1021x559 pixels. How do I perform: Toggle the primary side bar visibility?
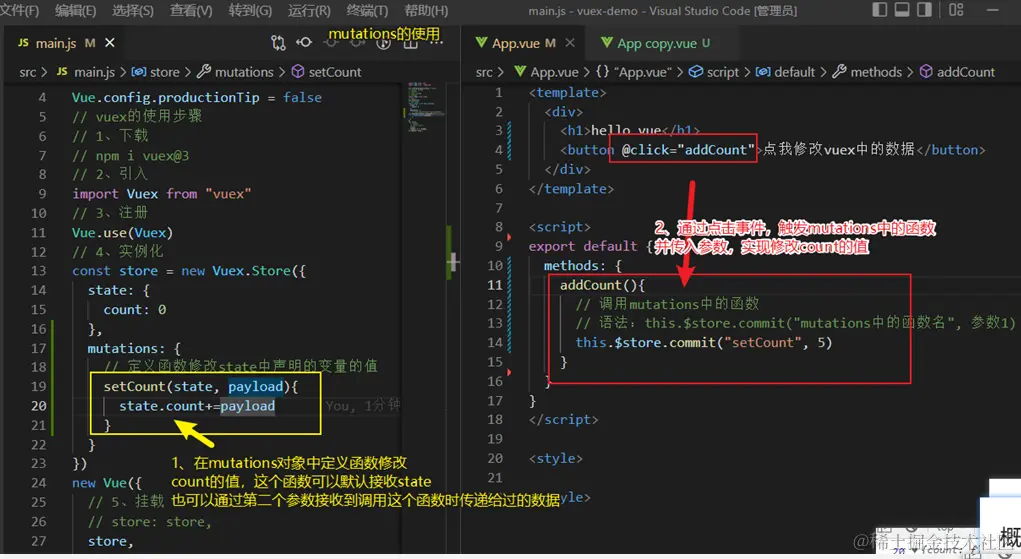[880, 10]
